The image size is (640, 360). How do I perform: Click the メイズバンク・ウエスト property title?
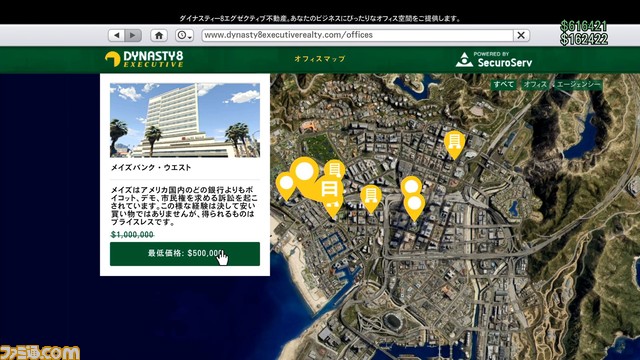(x=151, y=168)
